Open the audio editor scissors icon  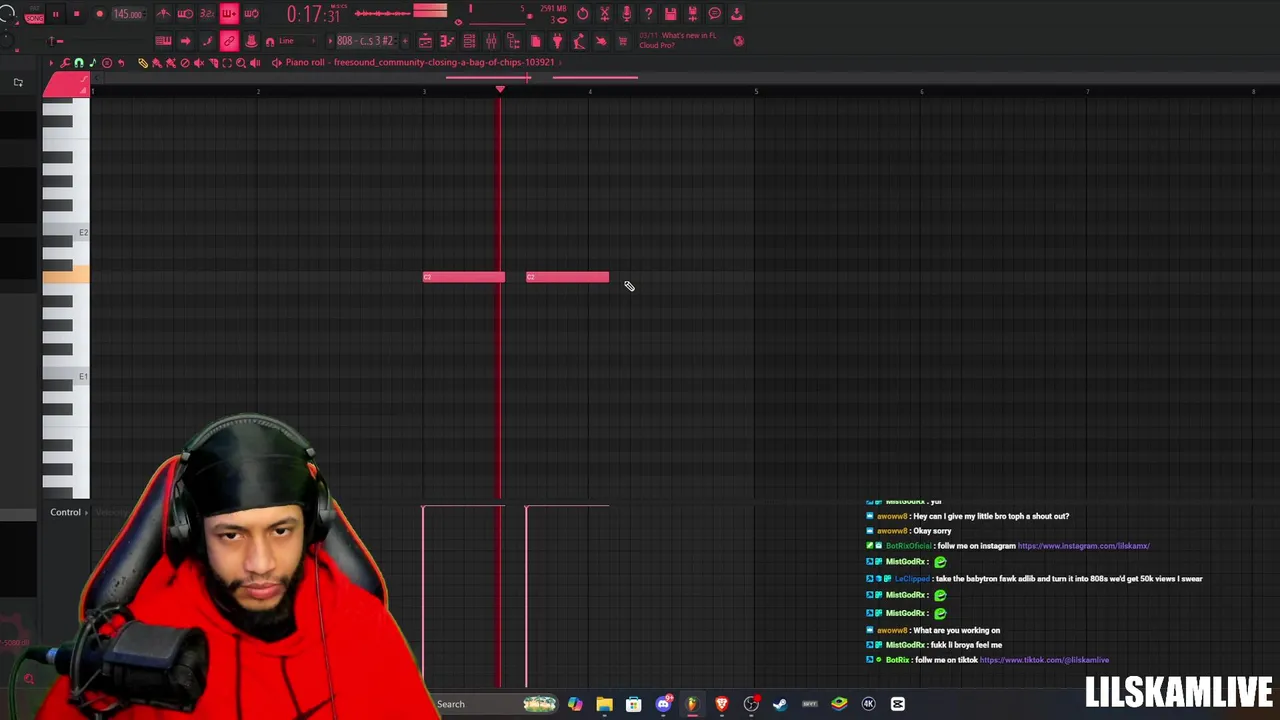[x=604, y=14]
